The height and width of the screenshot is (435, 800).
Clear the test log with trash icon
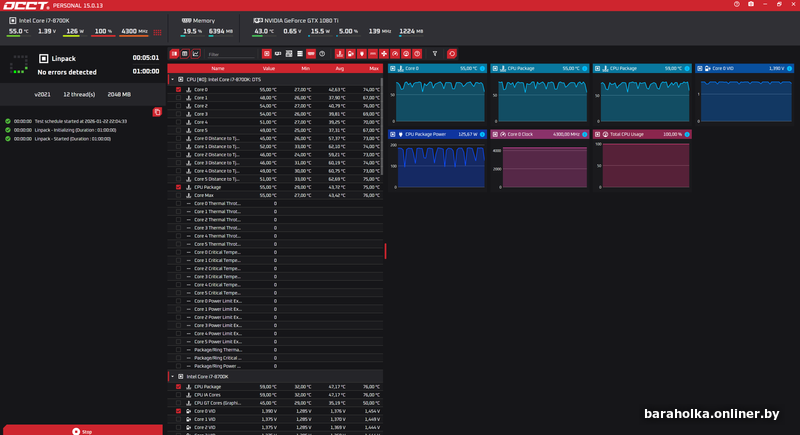click(x=157, y=112)
